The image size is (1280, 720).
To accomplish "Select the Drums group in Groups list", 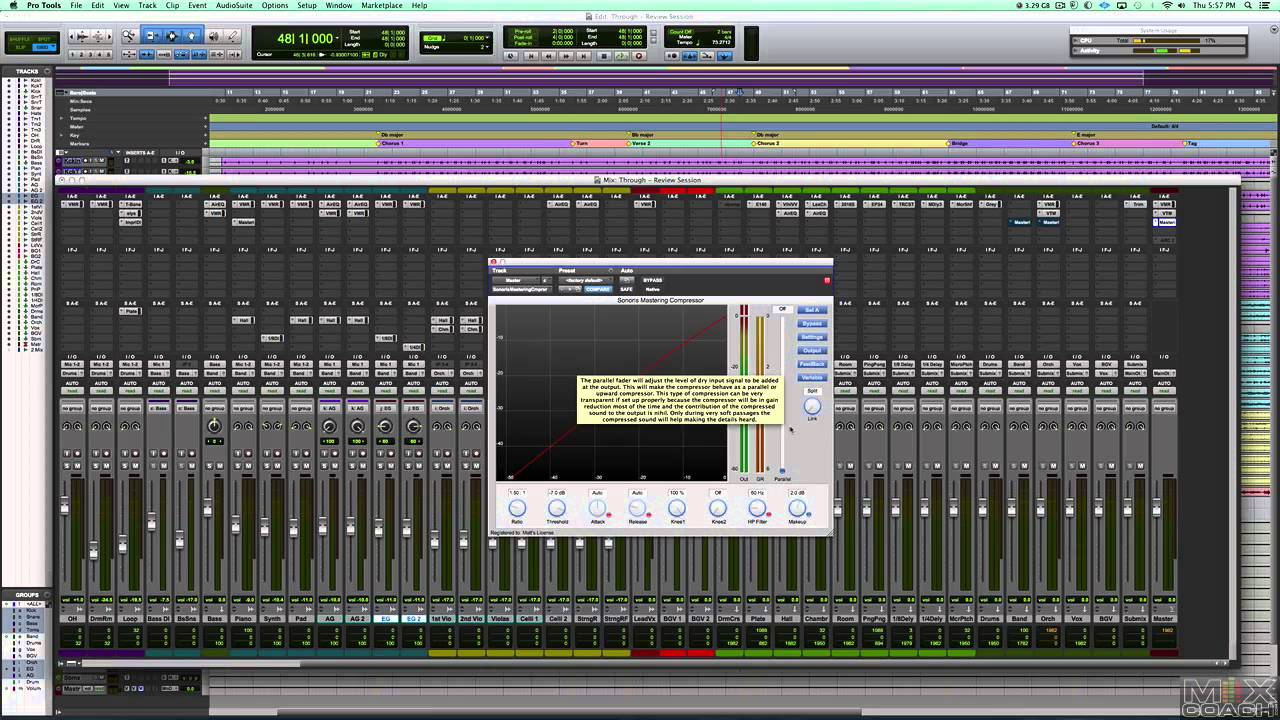I will coord(34,644).
